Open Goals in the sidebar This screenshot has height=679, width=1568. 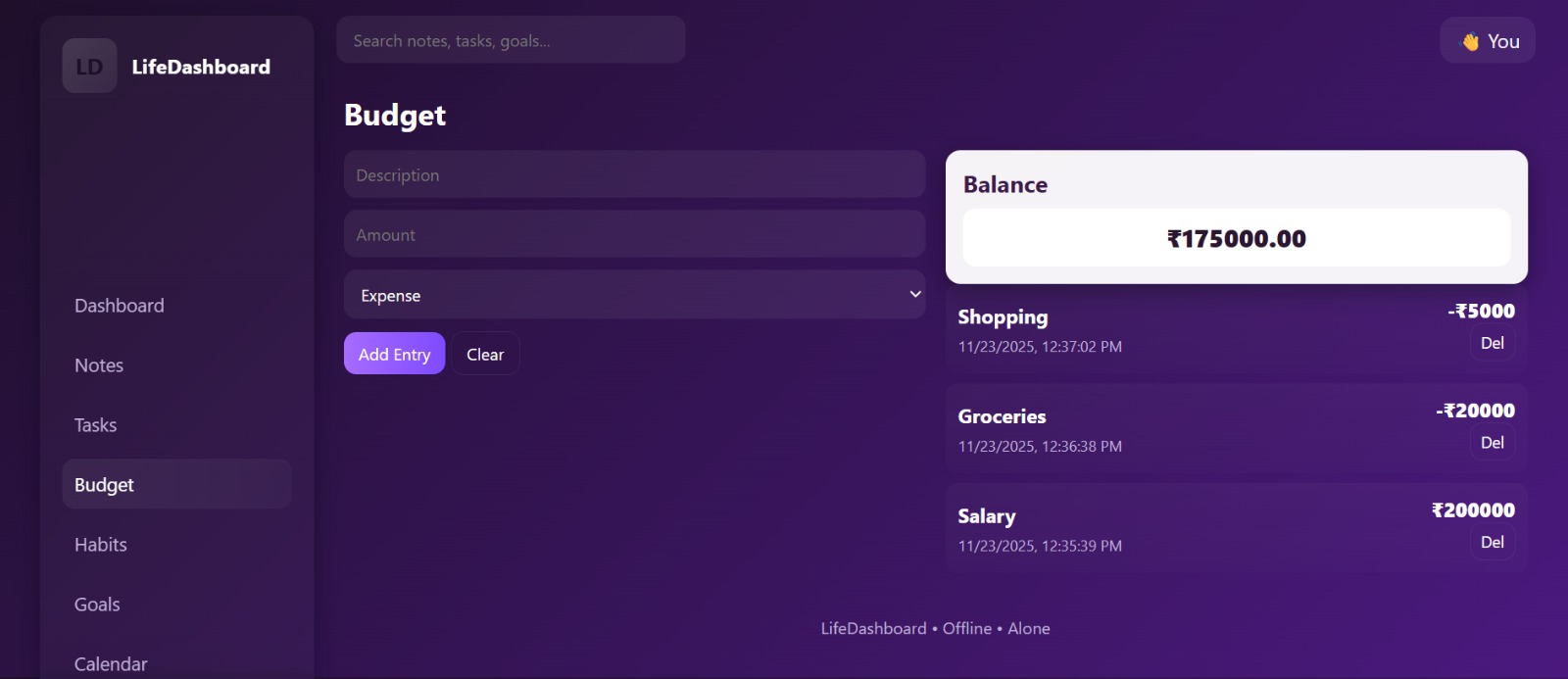tap(176, 605)
